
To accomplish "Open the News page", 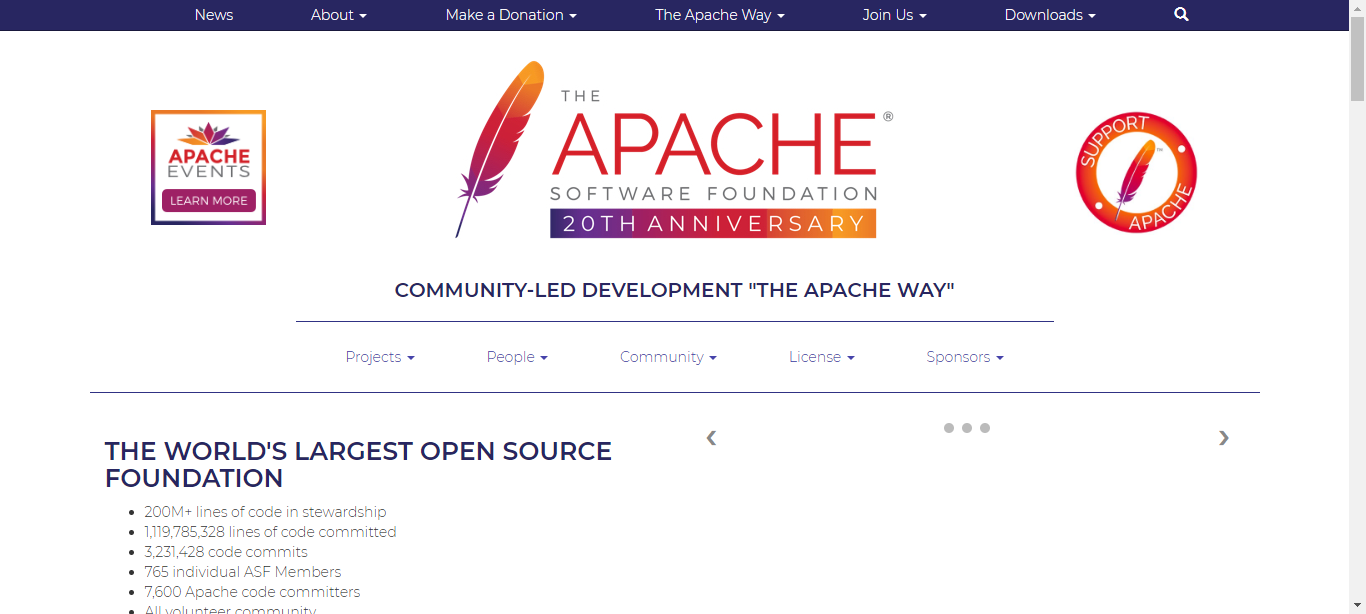I will [214, 15].
